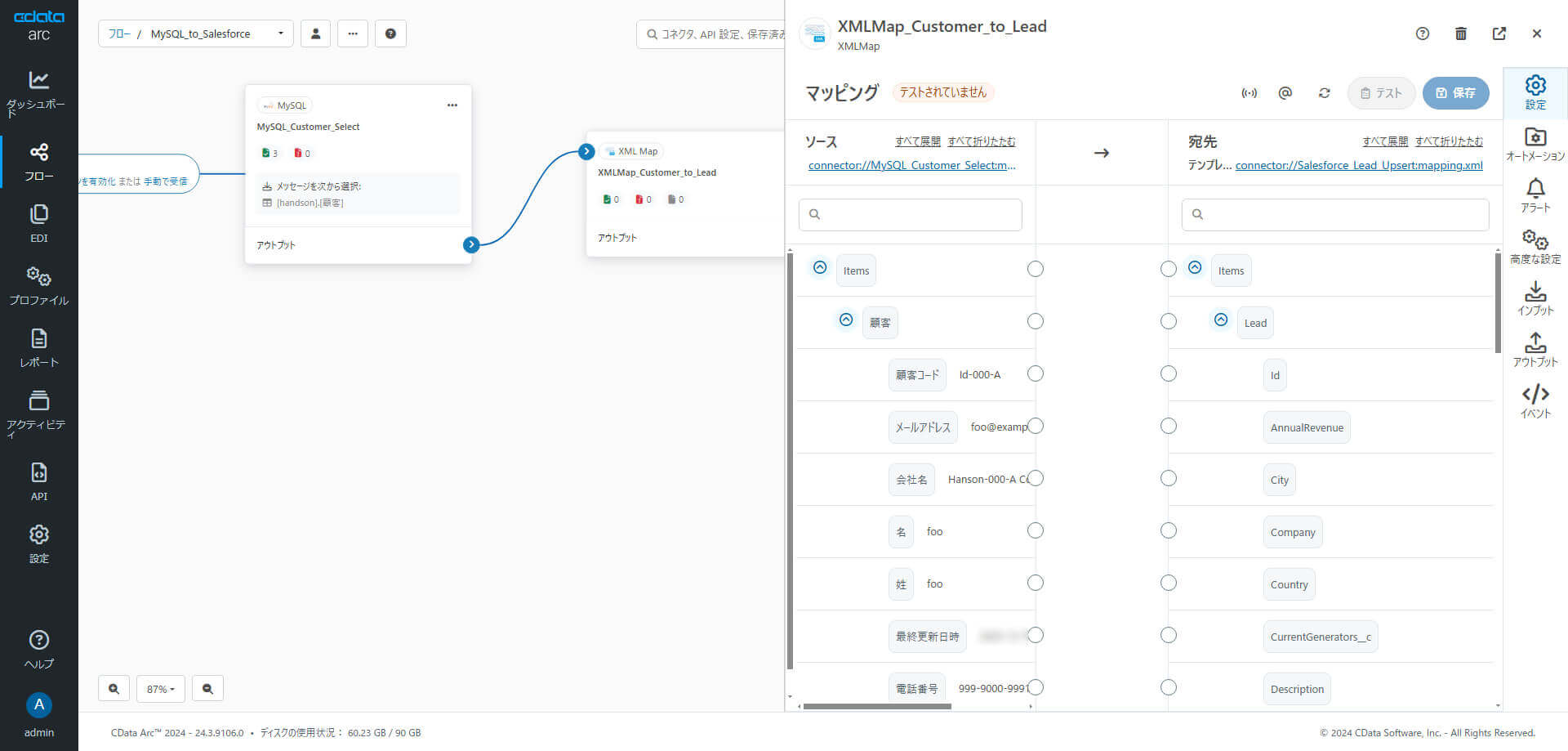Select destination connection circle for City
The image size is (1568, 751).
[x=1169, y=478]
